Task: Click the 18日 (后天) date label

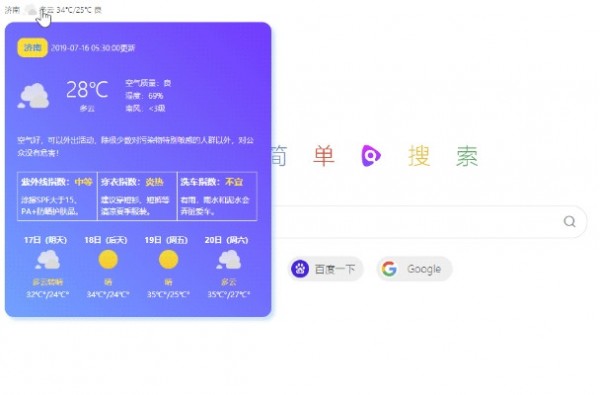Action: [x=106, y=240]
